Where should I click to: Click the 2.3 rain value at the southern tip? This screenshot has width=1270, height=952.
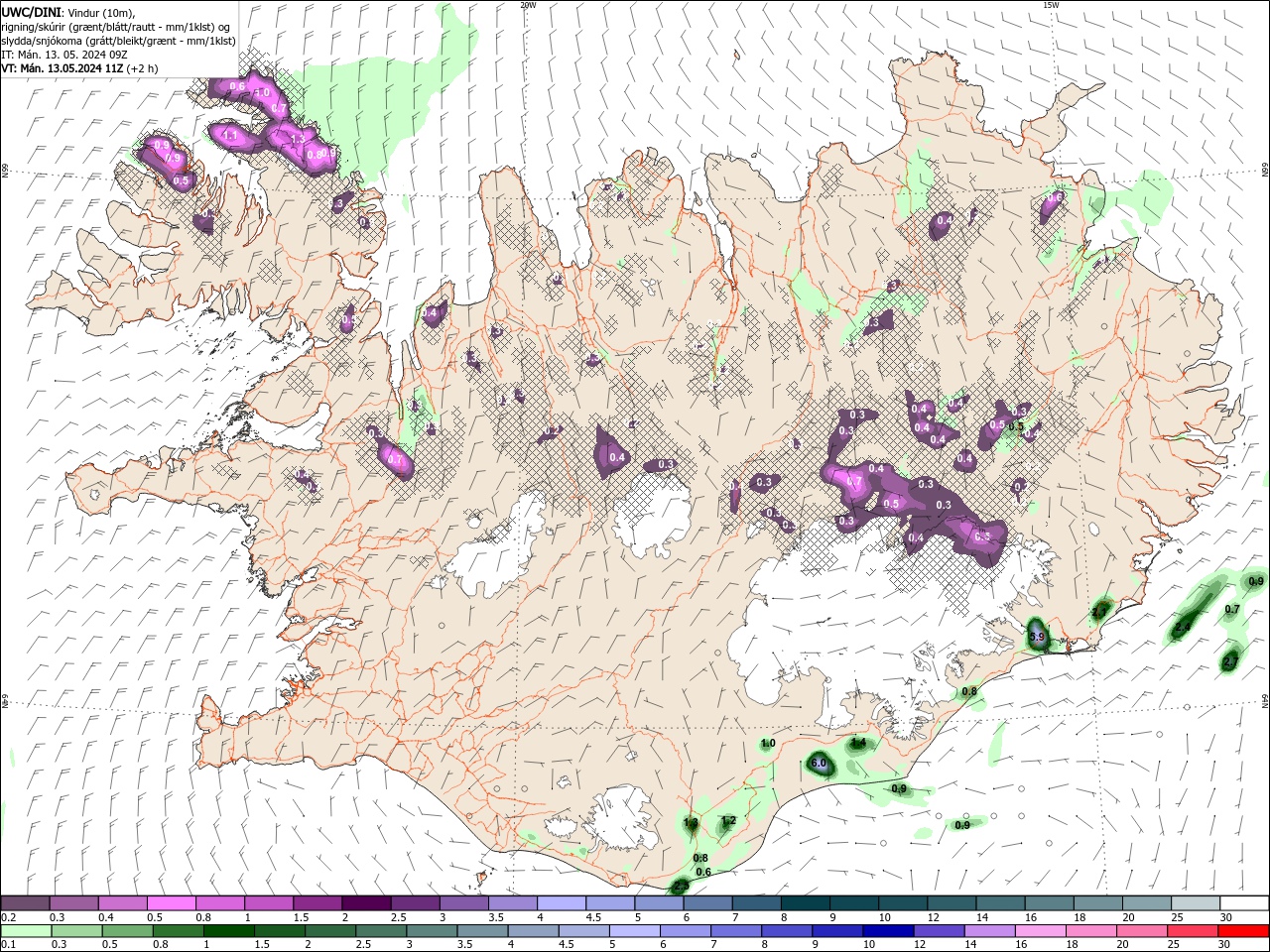pos(680,887)
